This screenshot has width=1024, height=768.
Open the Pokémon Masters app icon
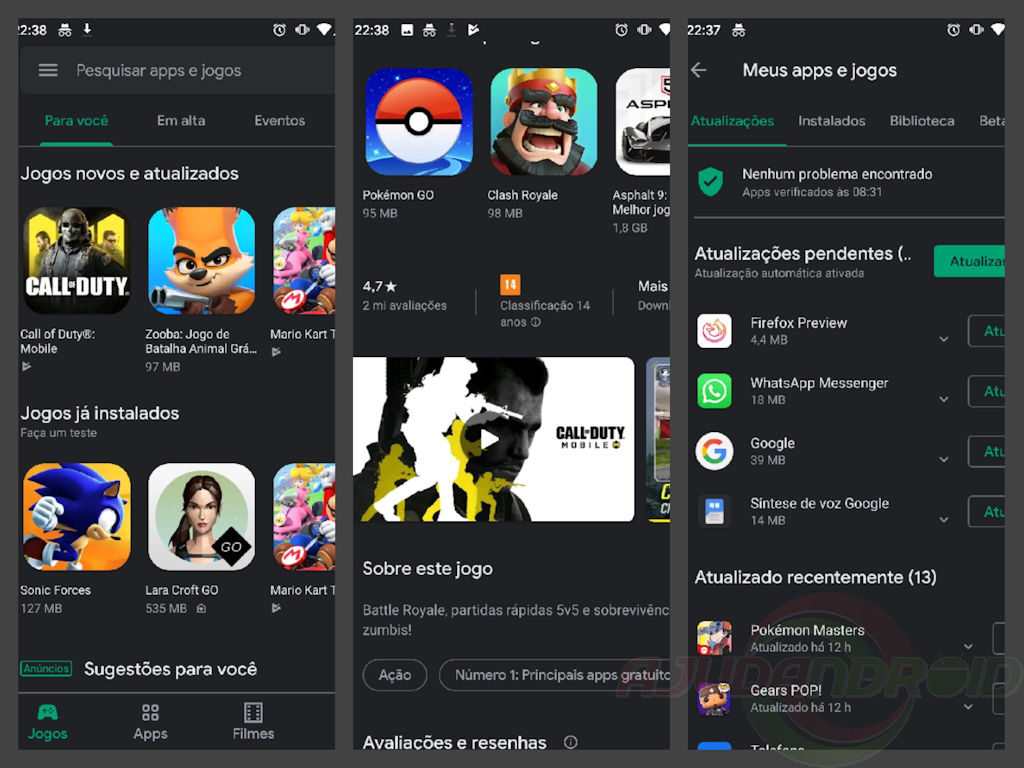[714, 637]
